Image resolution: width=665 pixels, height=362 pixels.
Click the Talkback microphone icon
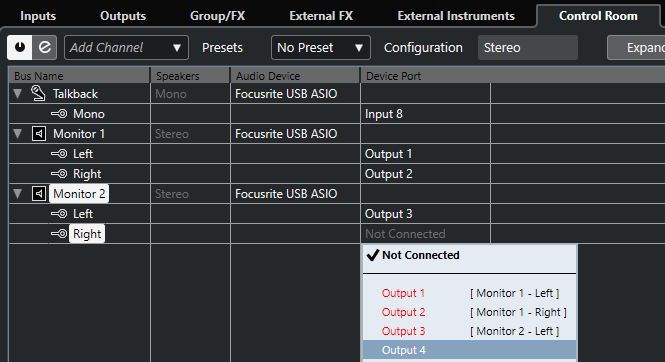38,93
